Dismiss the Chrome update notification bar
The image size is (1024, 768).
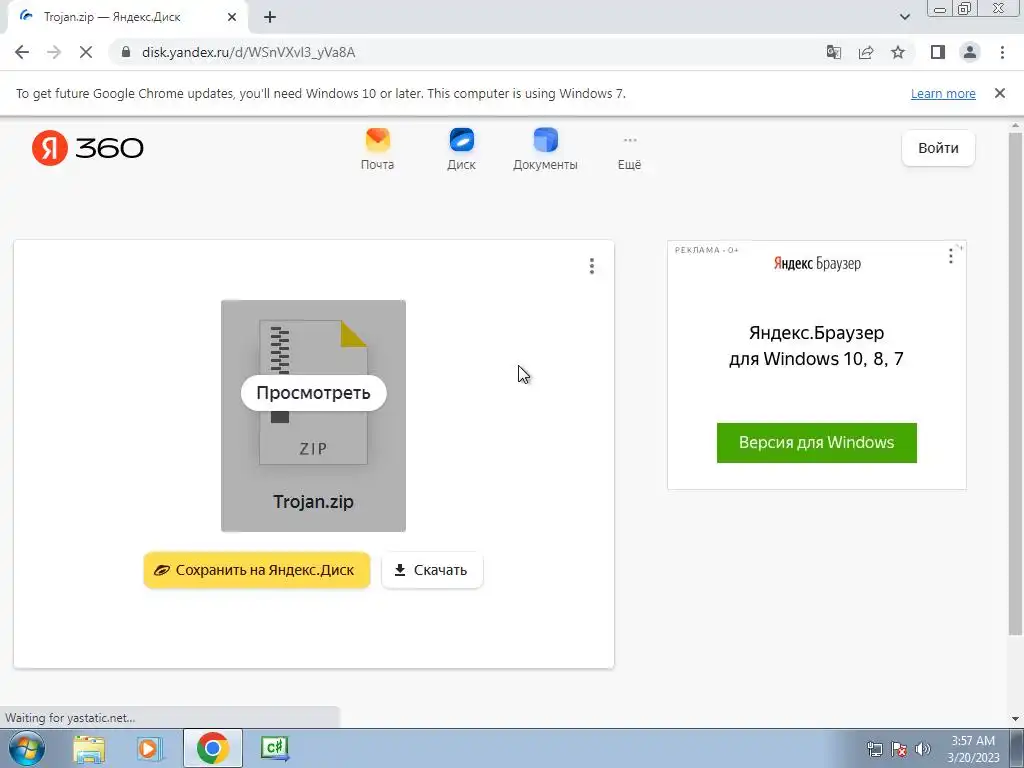(x=1000, y=93)
